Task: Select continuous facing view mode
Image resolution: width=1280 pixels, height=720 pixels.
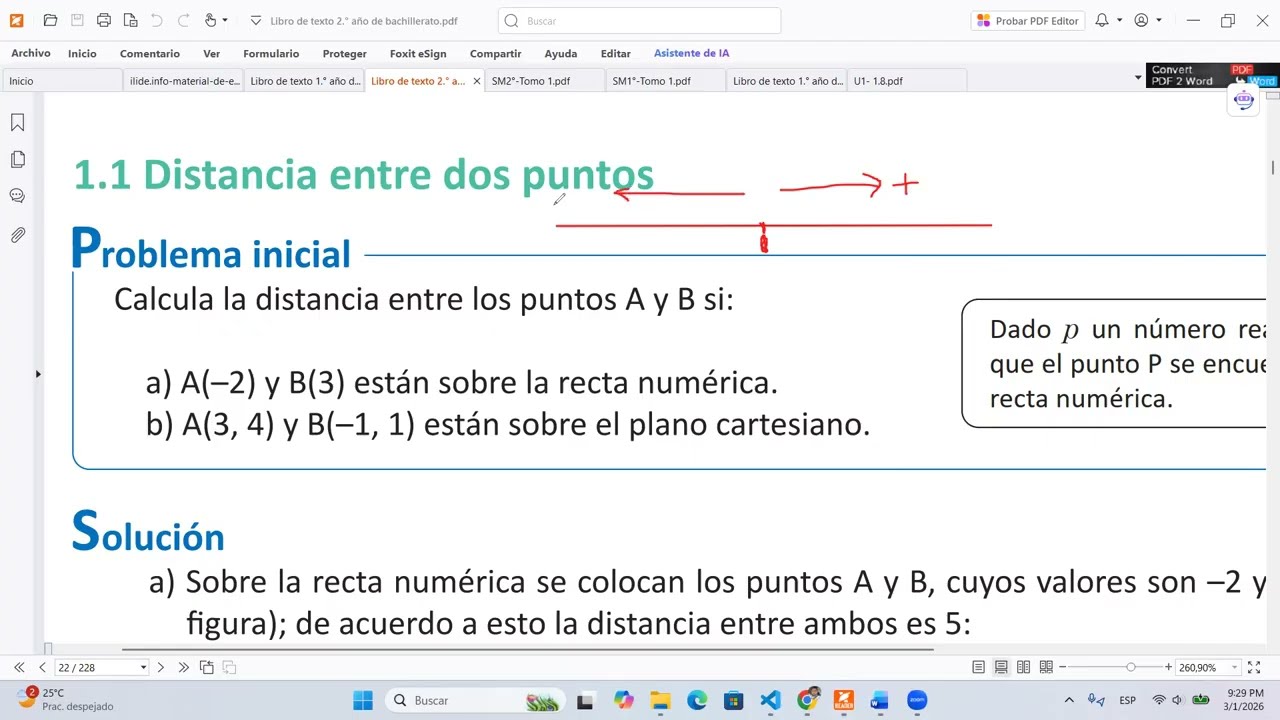Action: tap(1046, 667)
